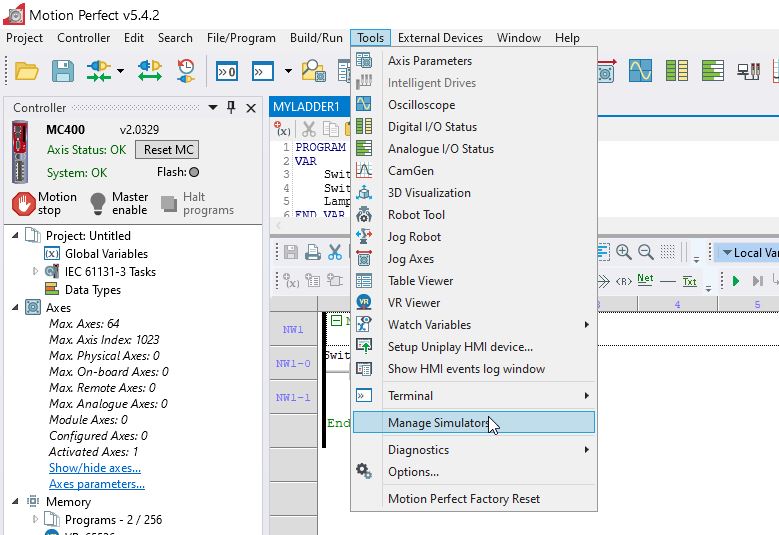Screen dimensions: 779x535
Task: Expand Watch Variables submenu
Action: click(474, 324)
